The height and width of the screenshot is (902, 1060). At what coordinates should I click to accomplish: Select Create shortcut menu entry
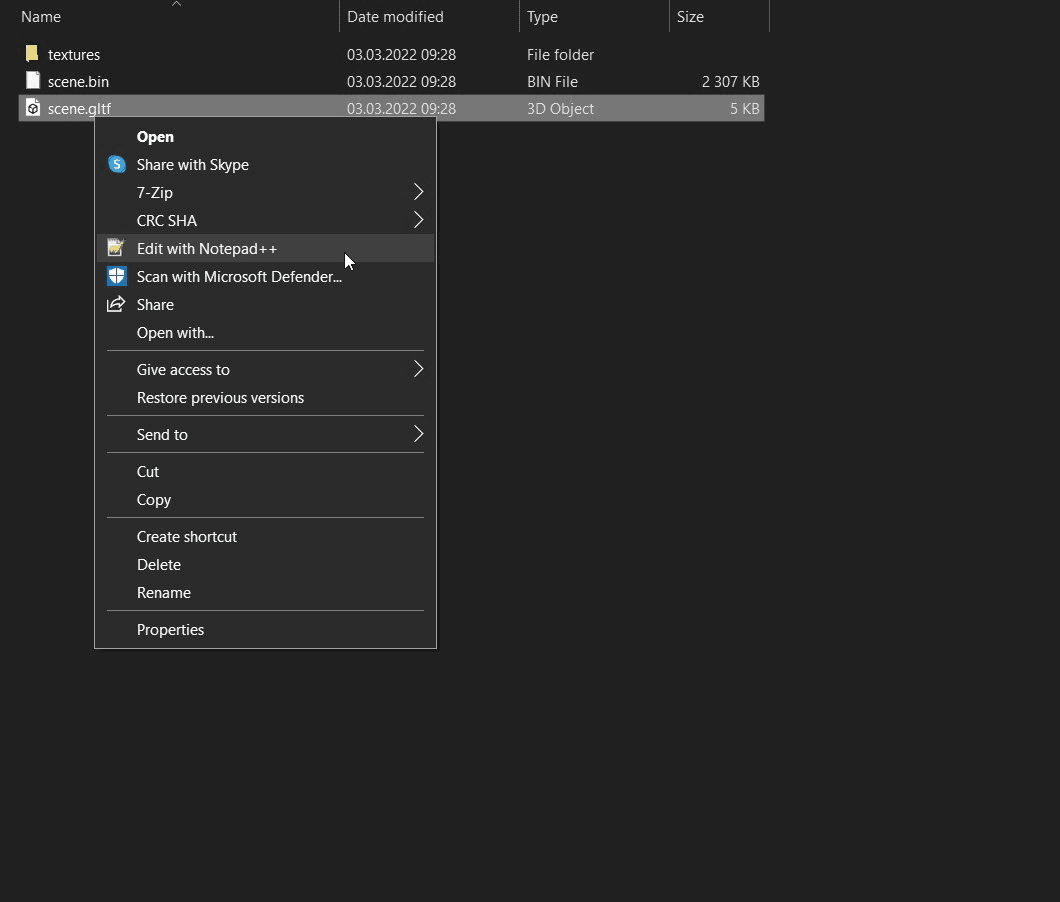tap(186, 537)
